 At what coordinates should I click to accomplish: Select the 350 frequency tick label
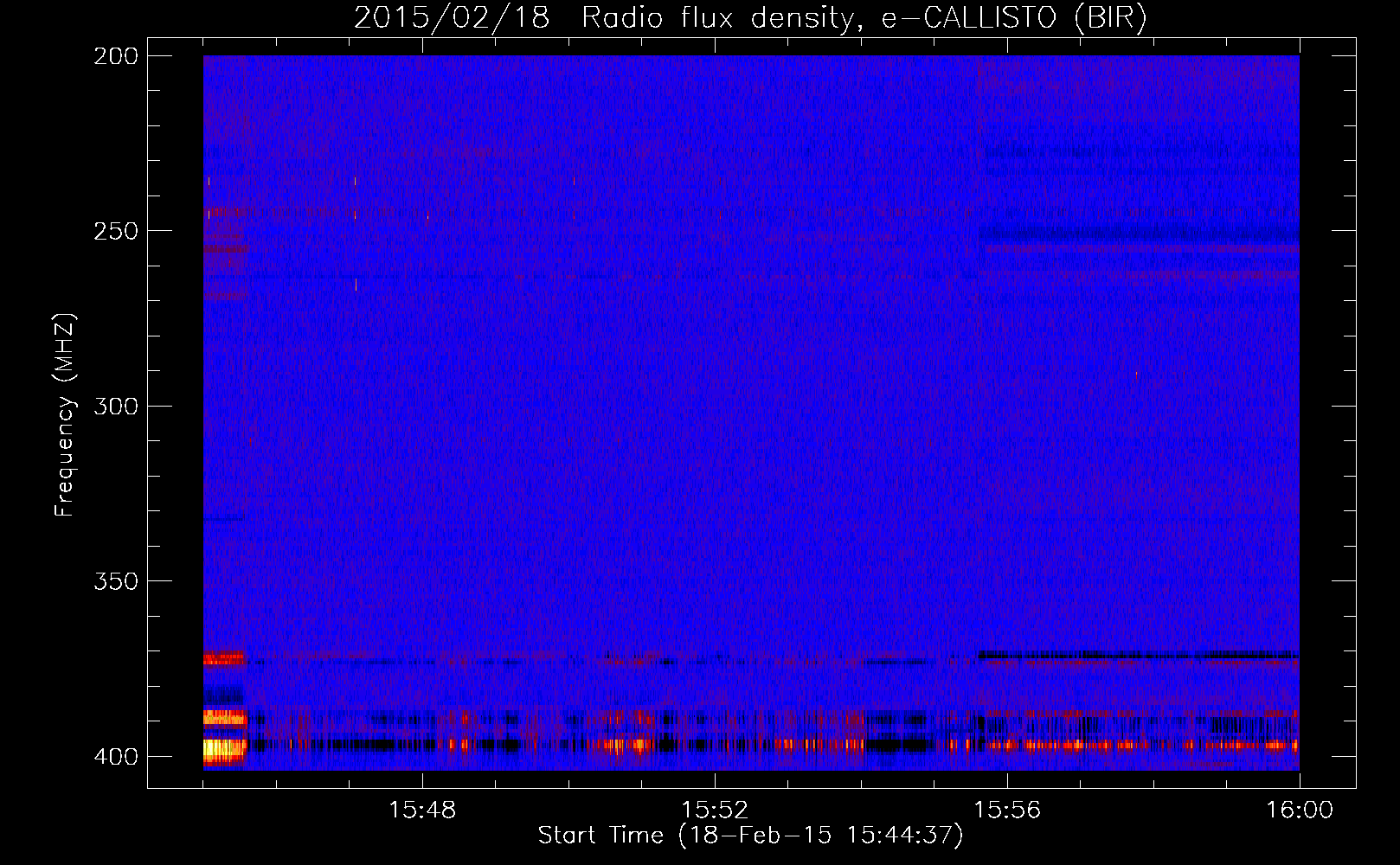click(x=116, y=581)
